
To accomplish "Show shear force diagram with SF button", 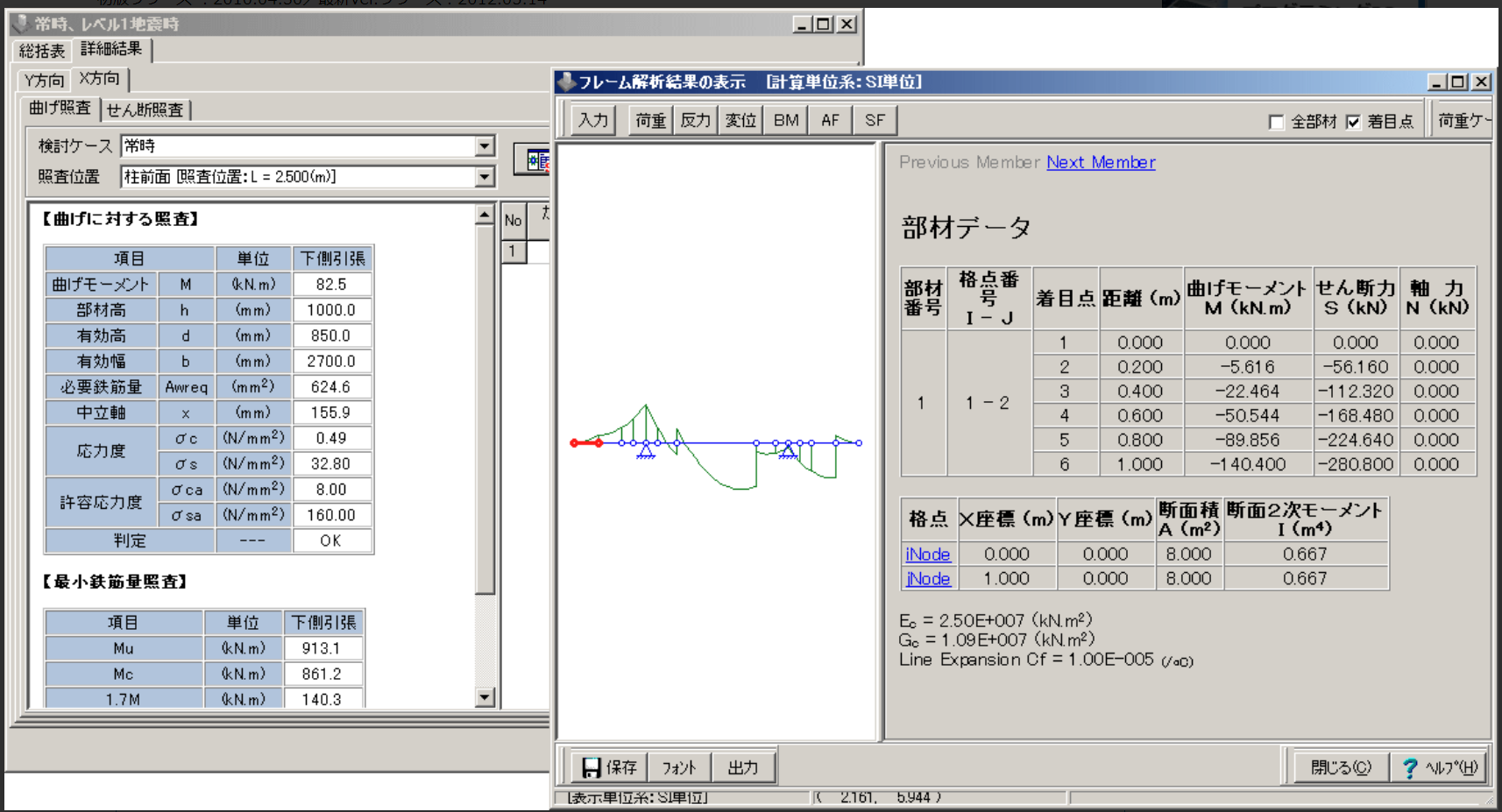I will [875, 120].
